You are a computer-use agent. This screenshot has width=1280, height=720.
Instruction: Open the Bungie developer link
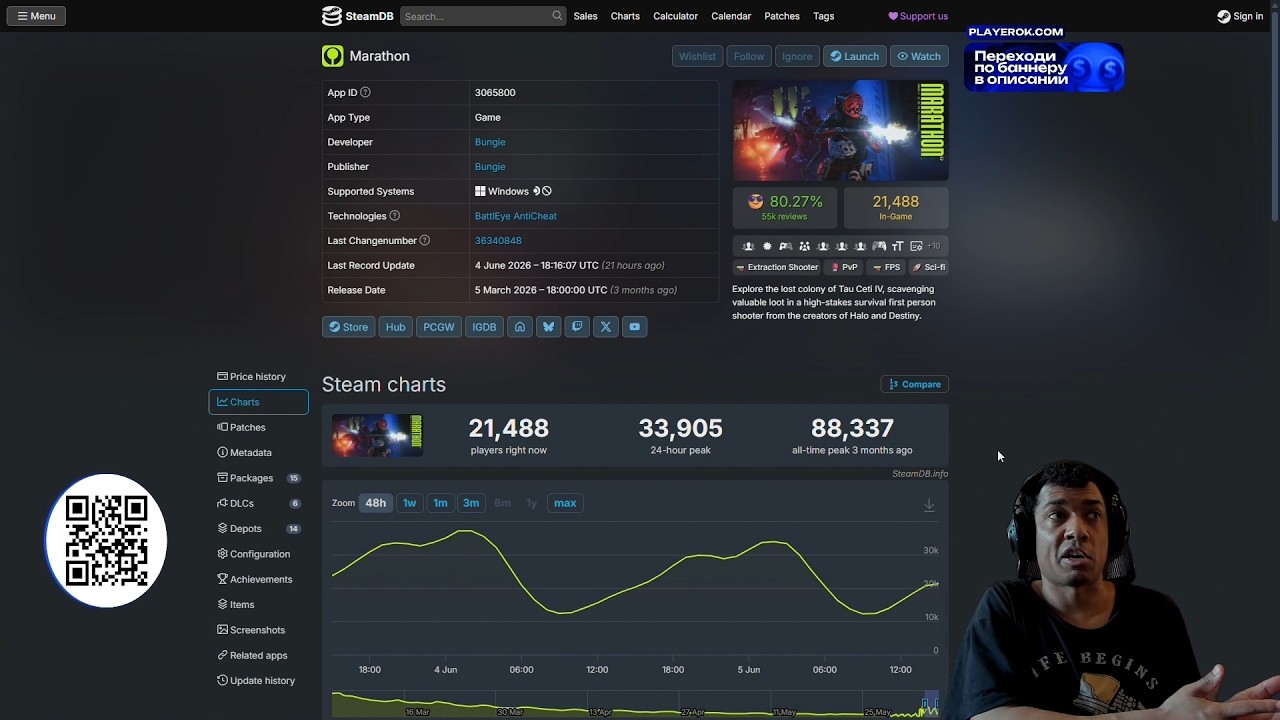(x=490, y=142)
